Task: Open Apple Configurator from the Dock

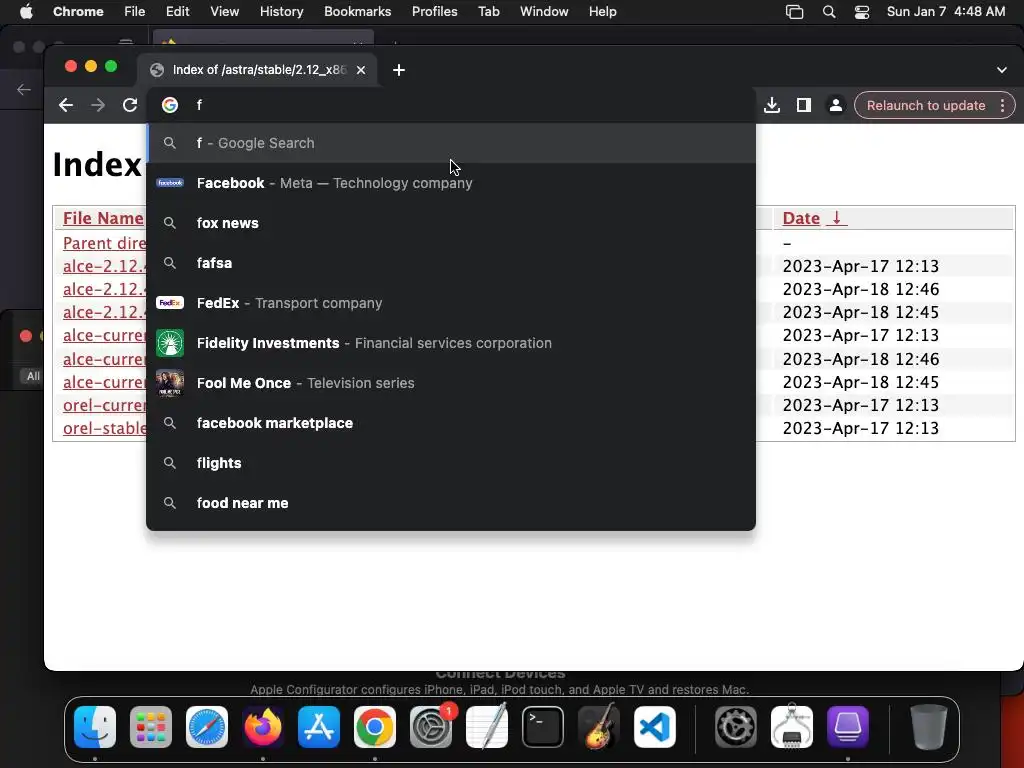Action: 848,727
